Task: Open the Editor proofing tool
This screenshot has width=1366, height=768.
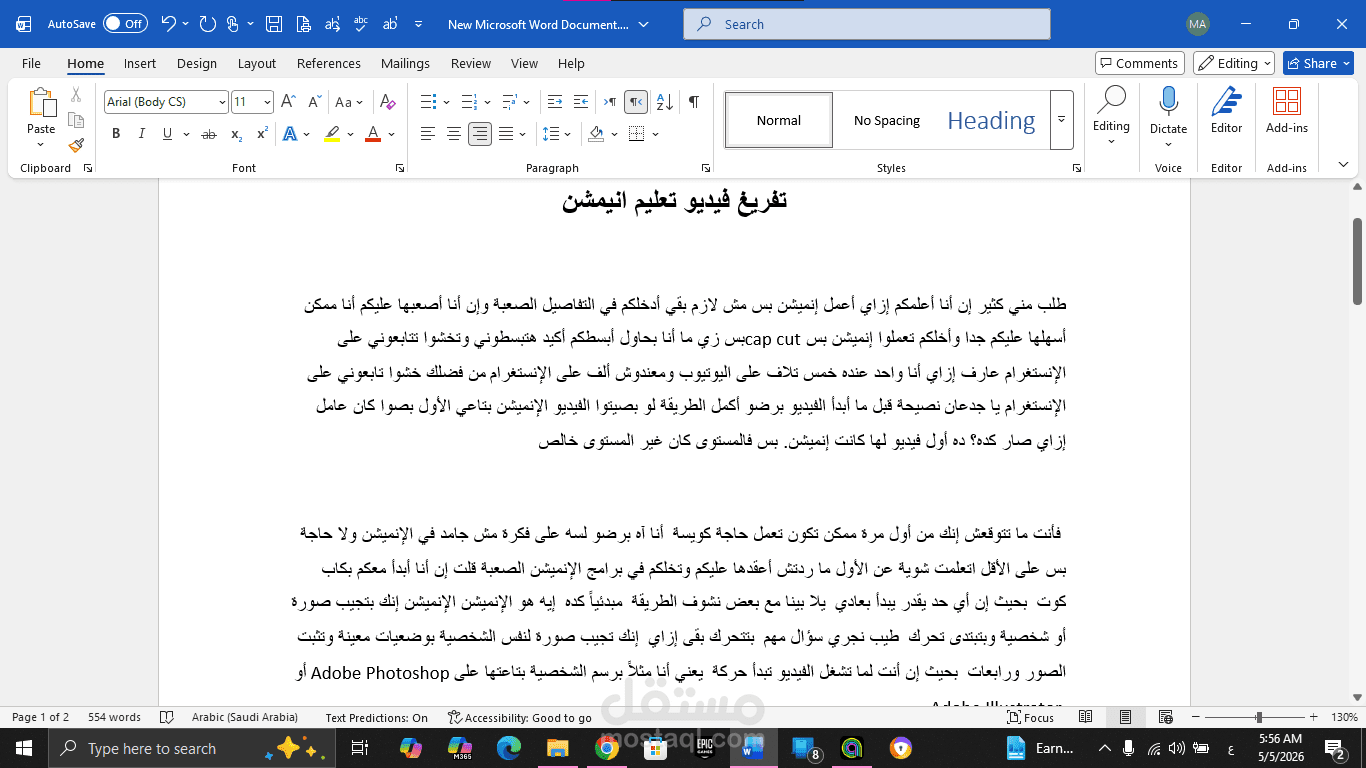Action: pyautogui.click(x=1226, y=110)
